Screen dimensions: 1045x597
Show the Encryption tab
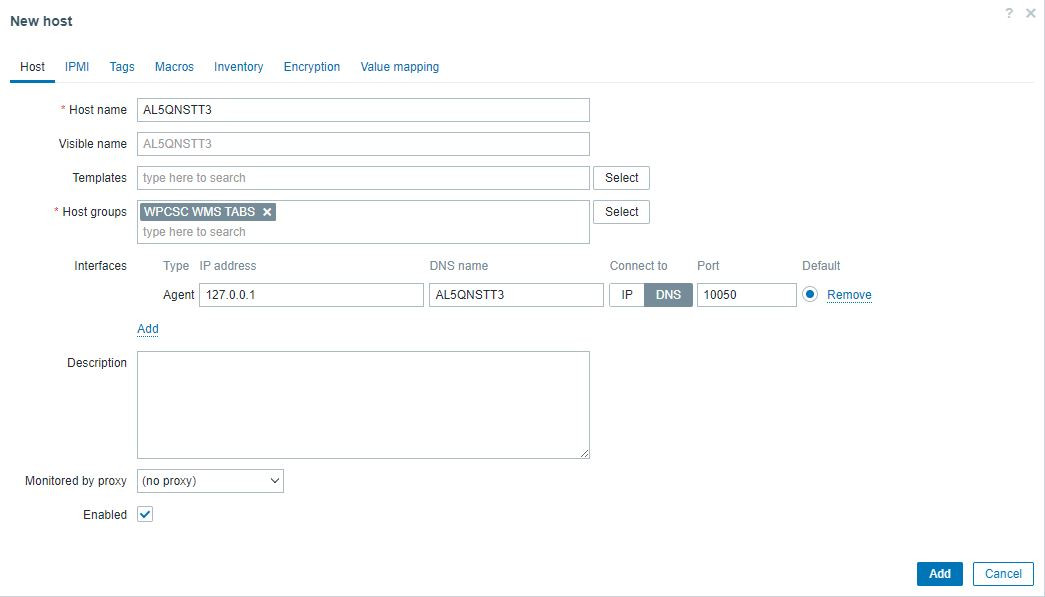tap(312, 67)
